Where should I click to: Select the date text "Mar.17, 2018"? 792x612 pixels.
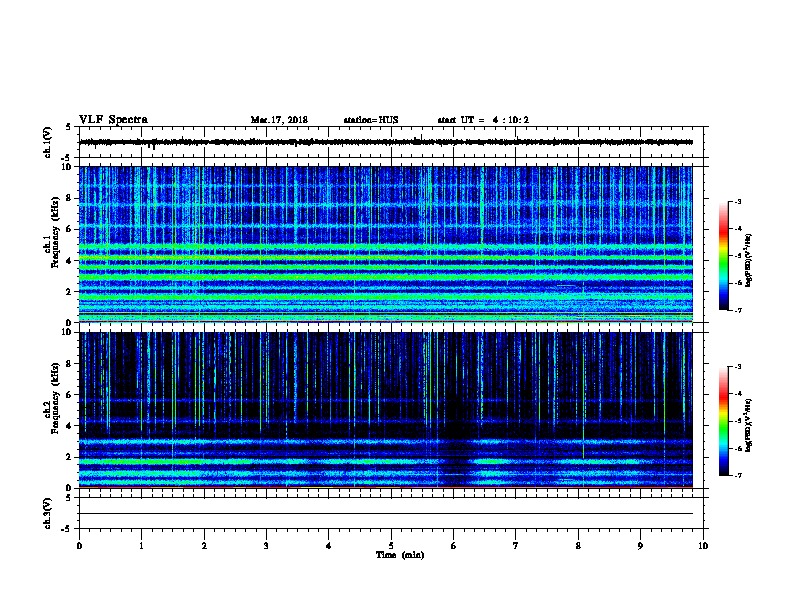click(x=279, y=120)
